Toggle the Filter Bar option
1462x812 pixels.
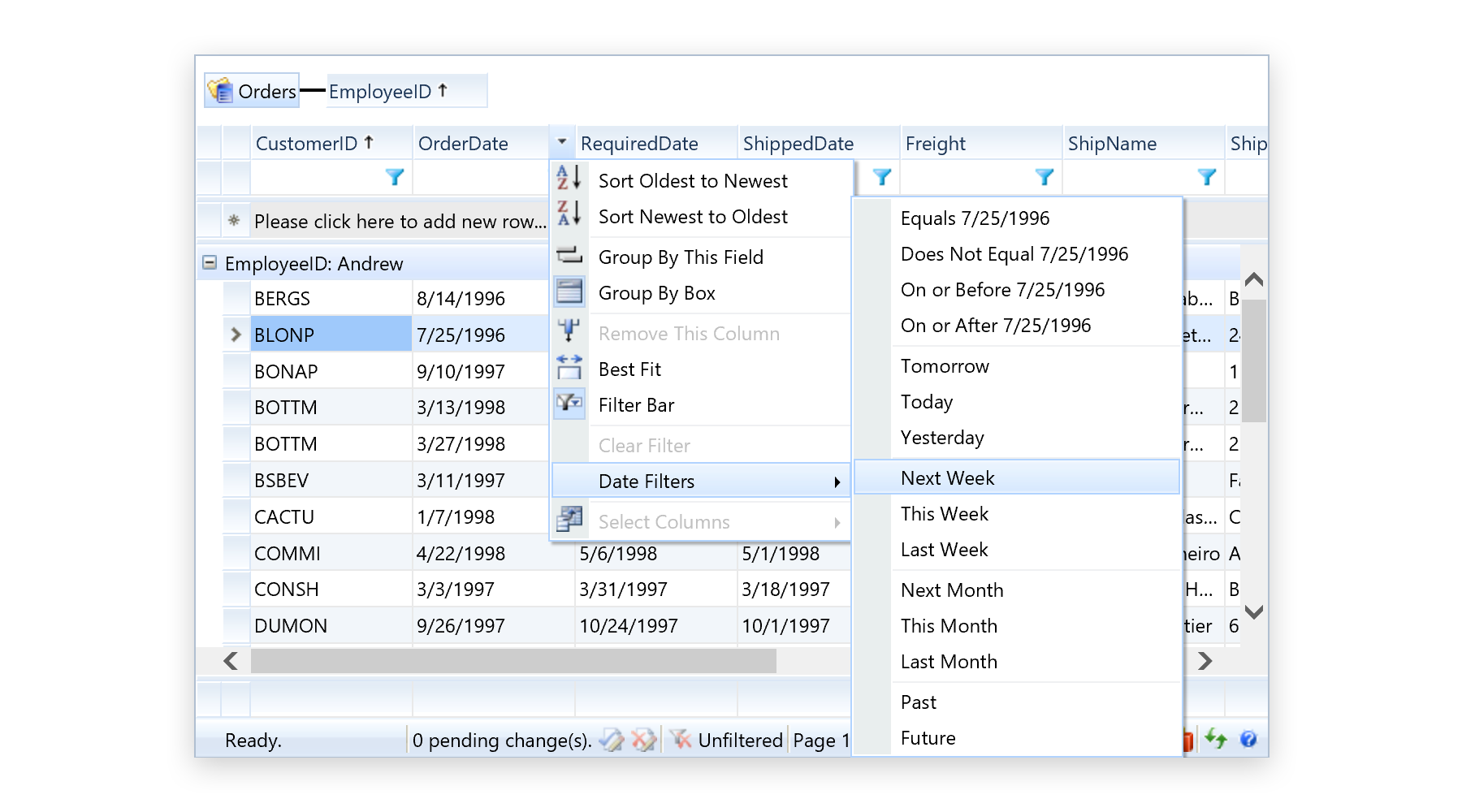(636, 405)
